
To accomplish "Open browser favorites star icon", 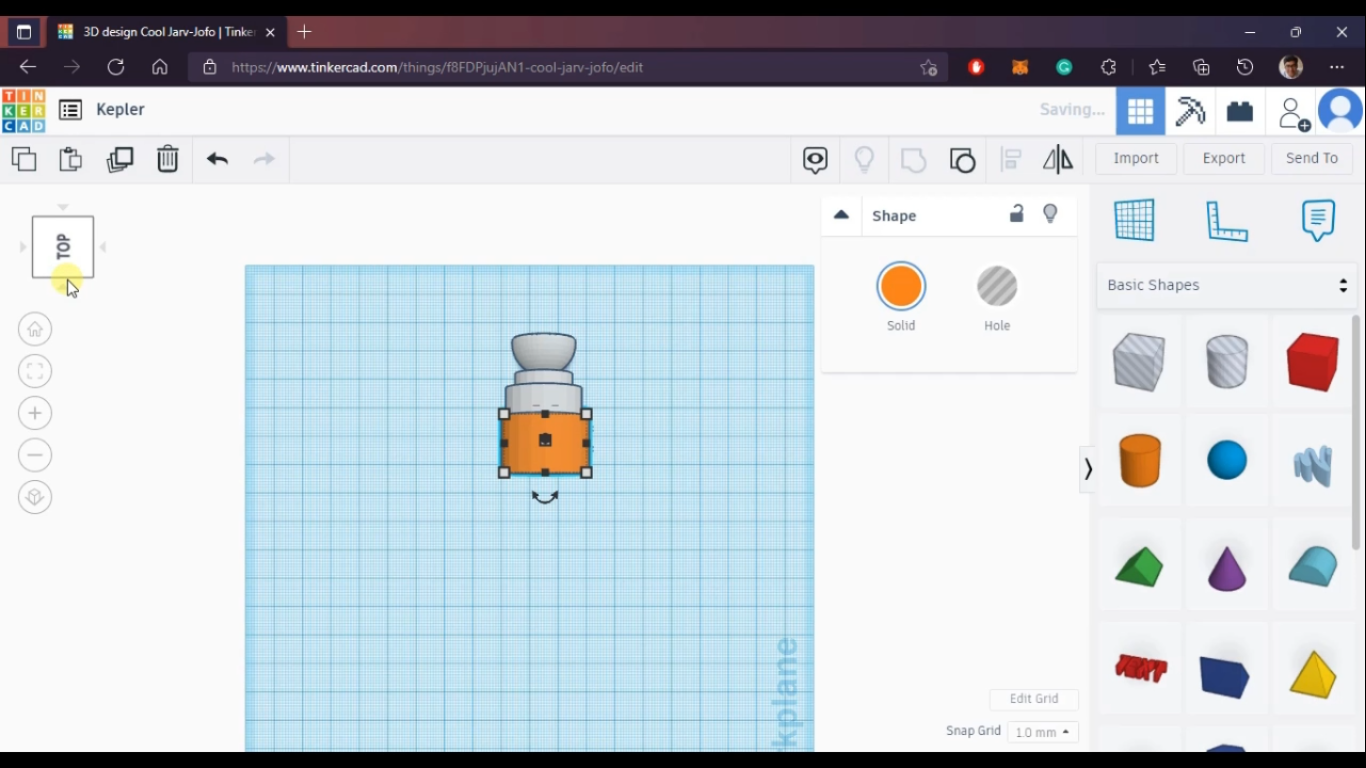I will [x=1157, y=67].
